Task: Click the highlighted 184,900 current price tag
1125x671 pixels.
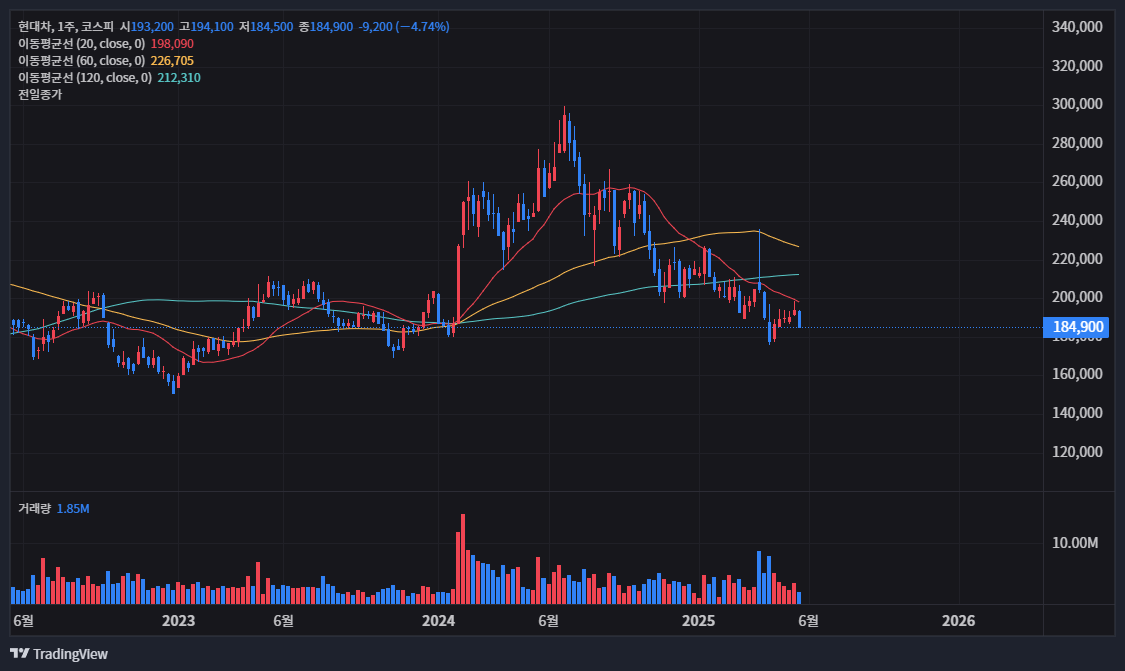Action: point(1076,327)
